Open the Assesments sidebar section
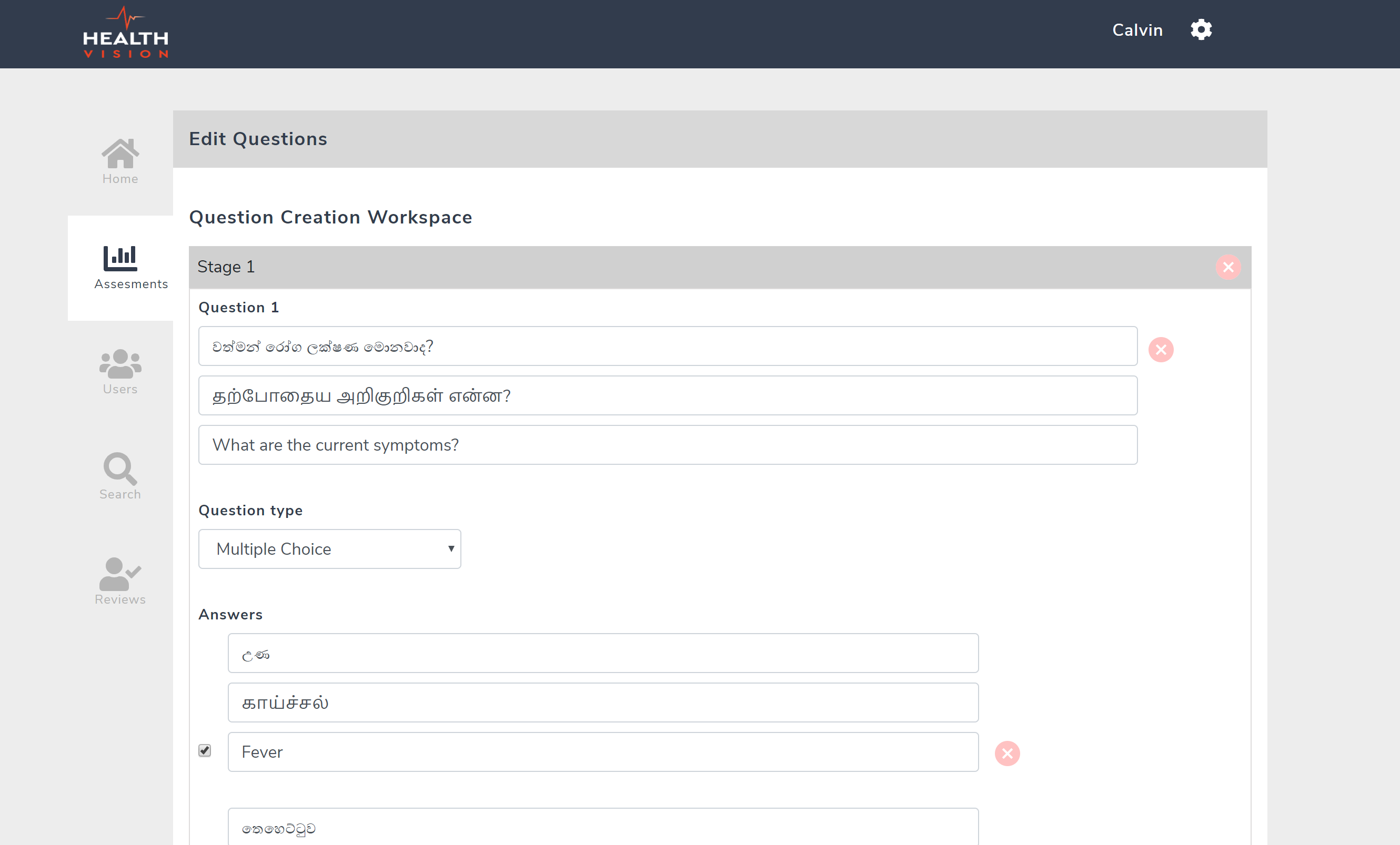This screenshot has width=1400, height=845. point(120,268)
